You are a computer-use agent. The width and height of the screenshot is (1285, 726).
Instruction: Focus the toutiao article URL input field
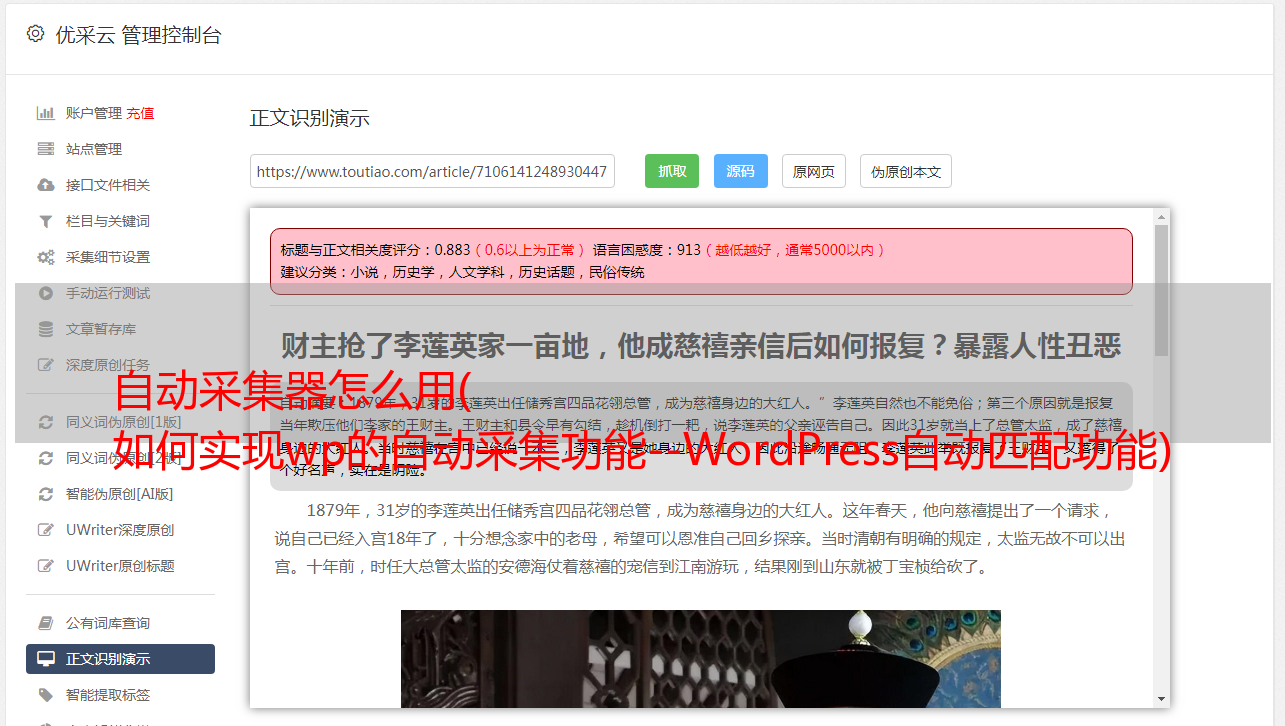[432, 171]
